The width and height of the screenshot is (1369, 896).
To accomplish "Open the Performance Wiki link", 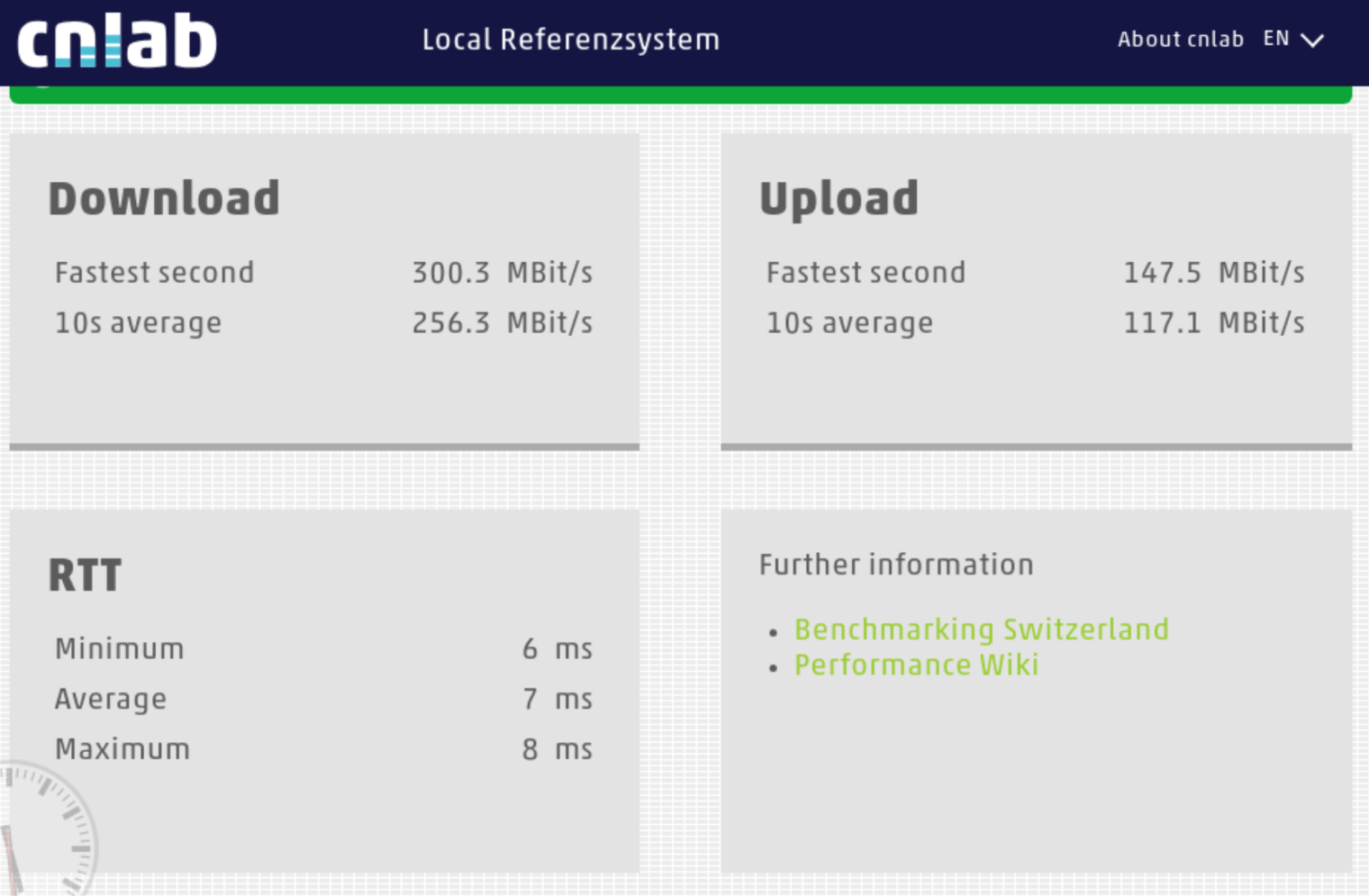I will point(916,665).
